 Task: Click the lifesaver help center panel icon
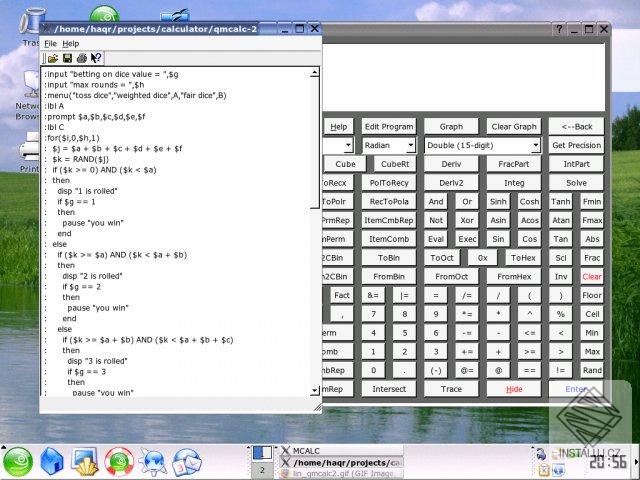(x=119, y=462)
